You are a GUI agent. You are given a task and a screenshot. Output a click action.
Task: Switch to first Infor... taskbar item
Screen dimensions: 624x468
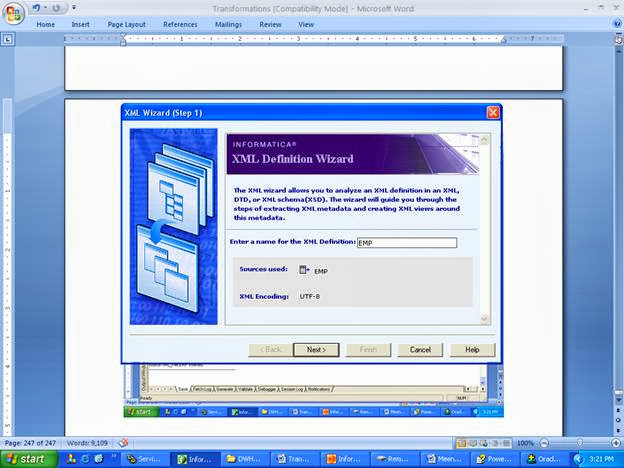point(195,459)
